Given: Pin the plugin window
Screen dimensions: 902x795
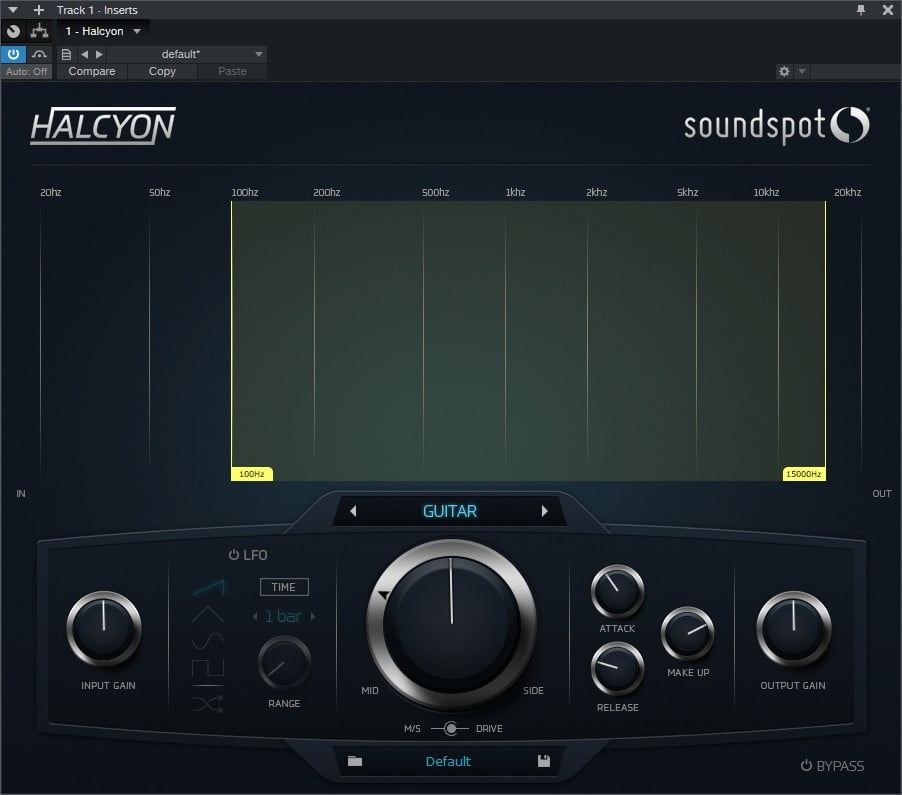Looking at the screenshot, I should 861,10.
